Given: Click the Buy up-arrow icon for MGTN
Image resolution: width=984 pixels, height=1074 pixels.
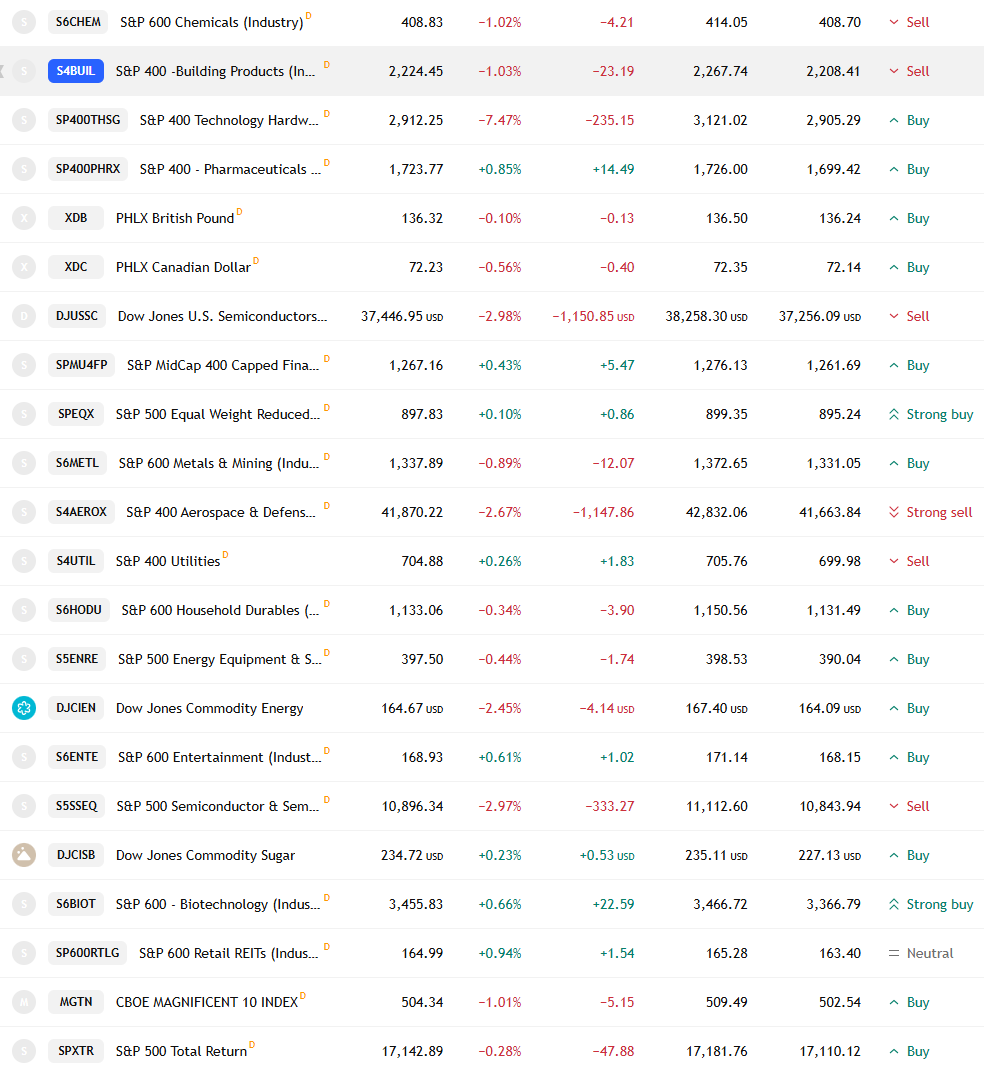Looking at the screenshot, I should pos(894,1002).
